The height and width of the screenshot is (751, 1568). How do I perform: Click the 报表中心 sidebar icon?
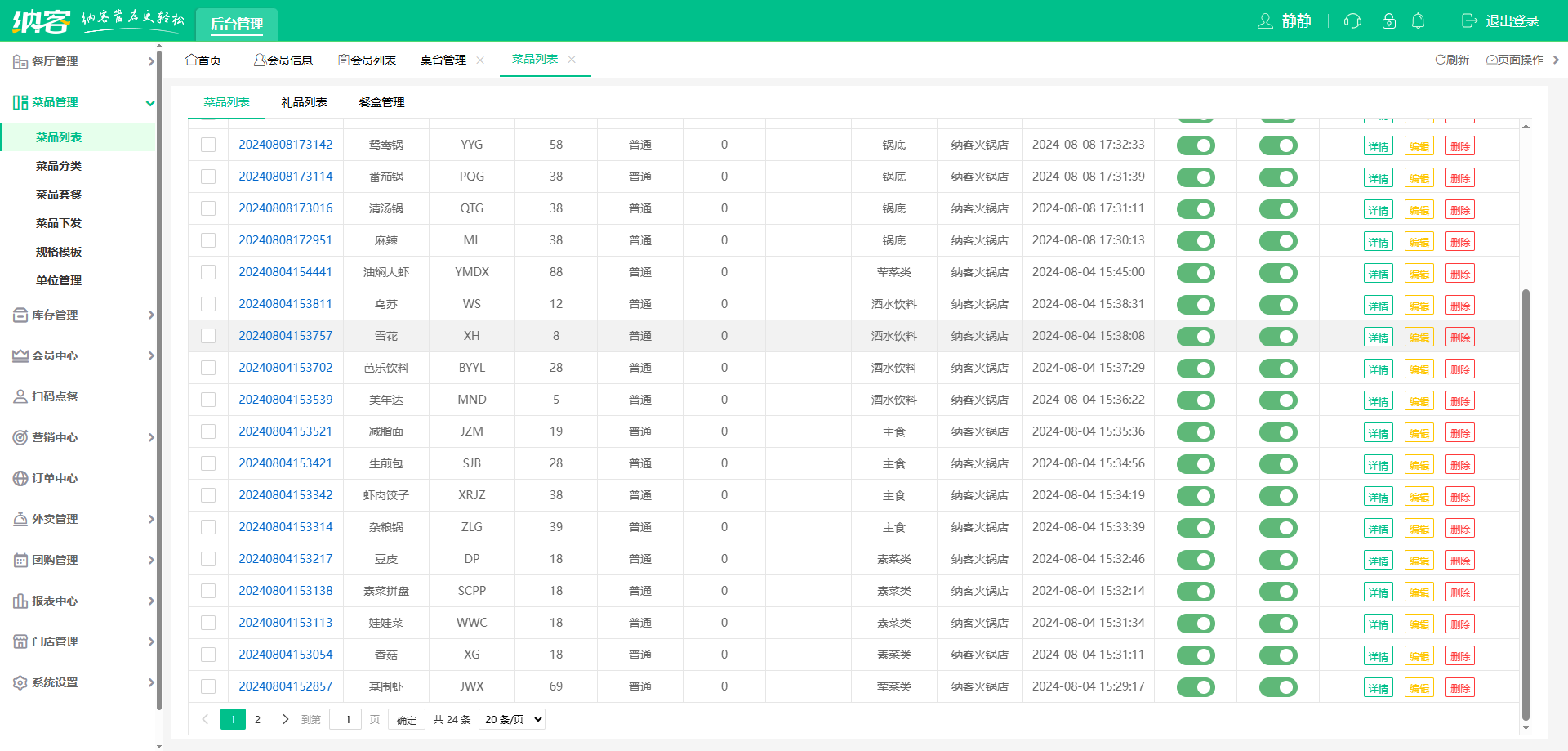tap(20, 601)
